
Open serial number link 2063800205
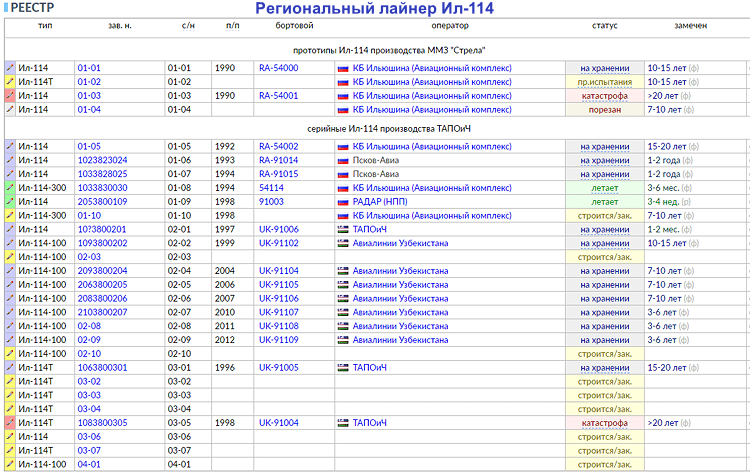pyautogui.click(x=102, y=285)
